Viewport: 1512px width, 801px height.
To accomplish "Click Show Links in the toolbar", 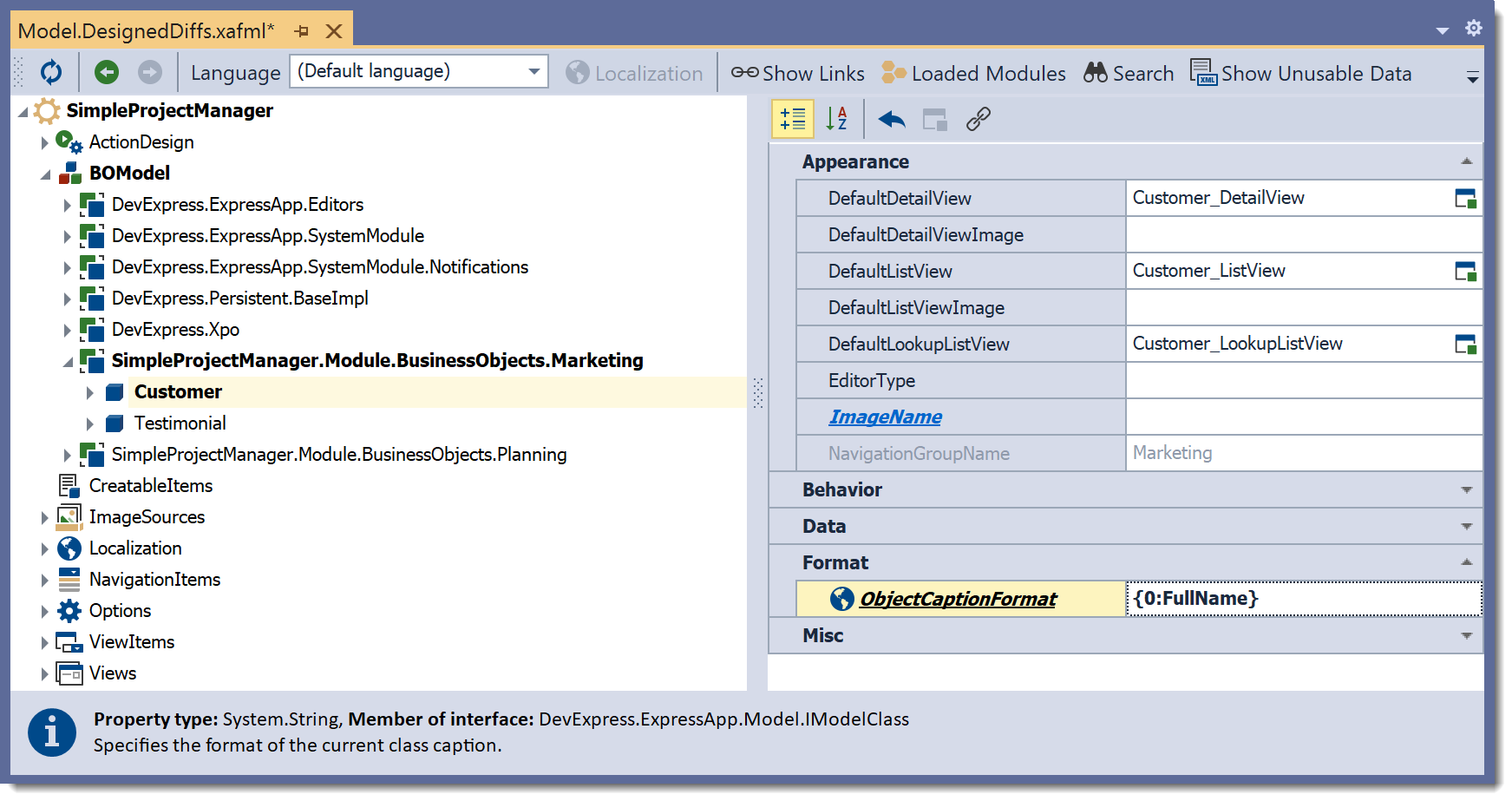I will [797, 74].
